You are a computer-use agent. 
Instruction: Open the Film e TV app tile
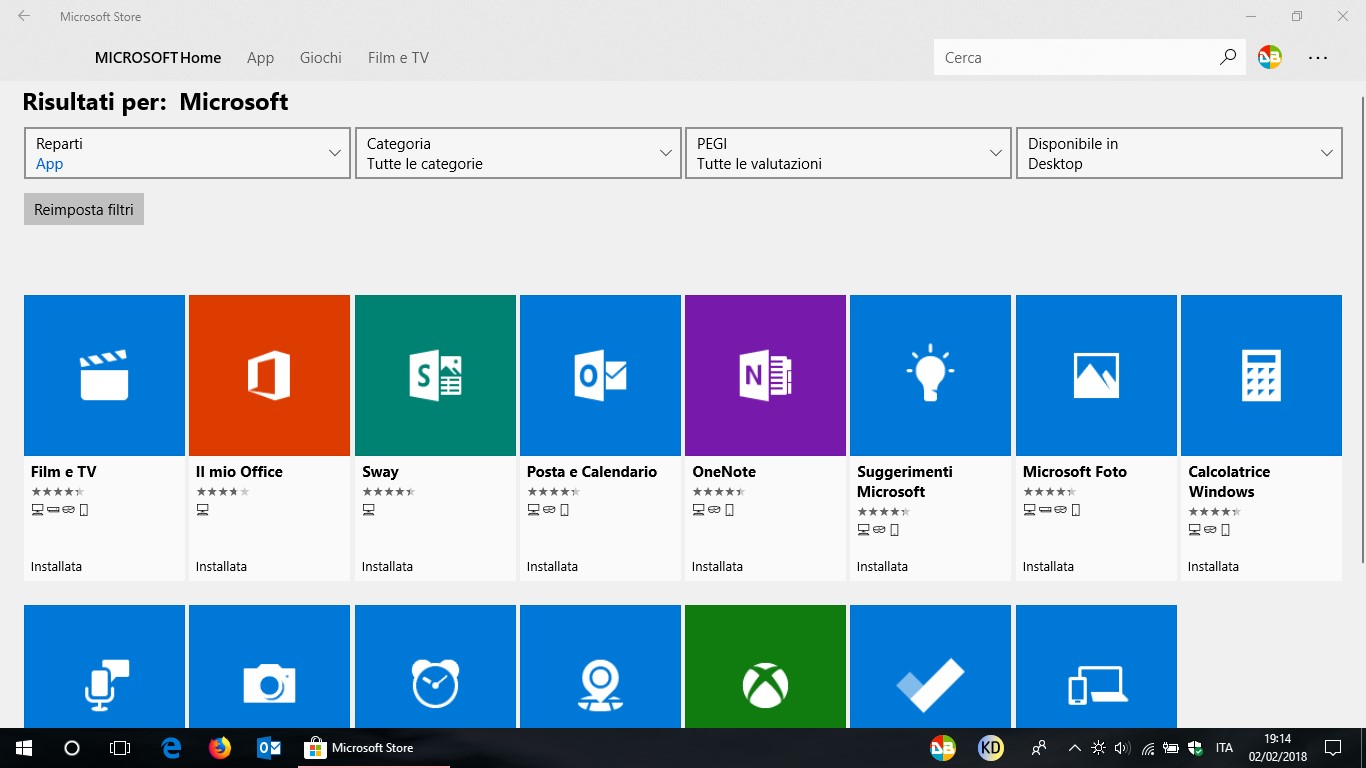(104, 437)
